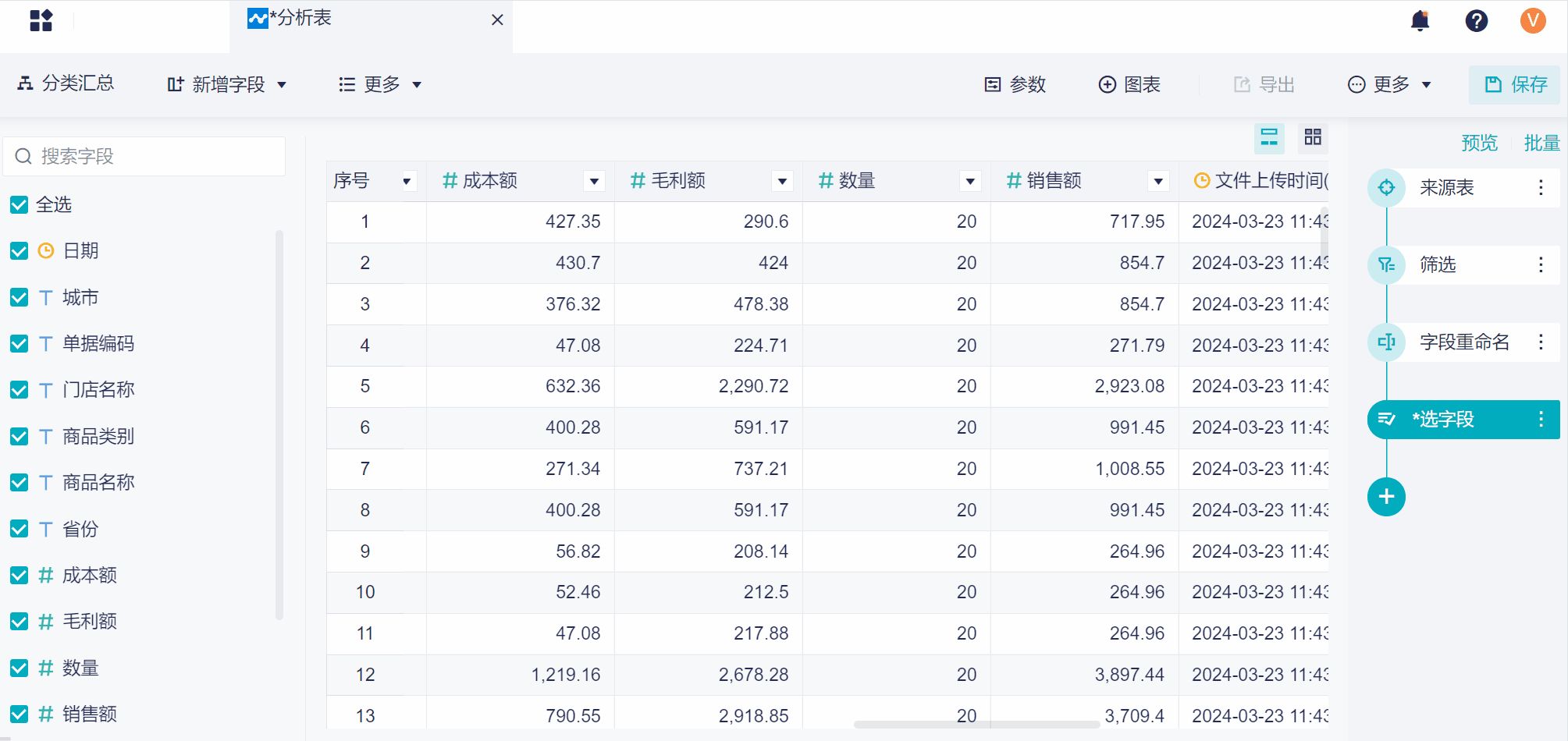The image size is (1568, 741).
Task: Click the notification bell icon
Action: 1420,21
